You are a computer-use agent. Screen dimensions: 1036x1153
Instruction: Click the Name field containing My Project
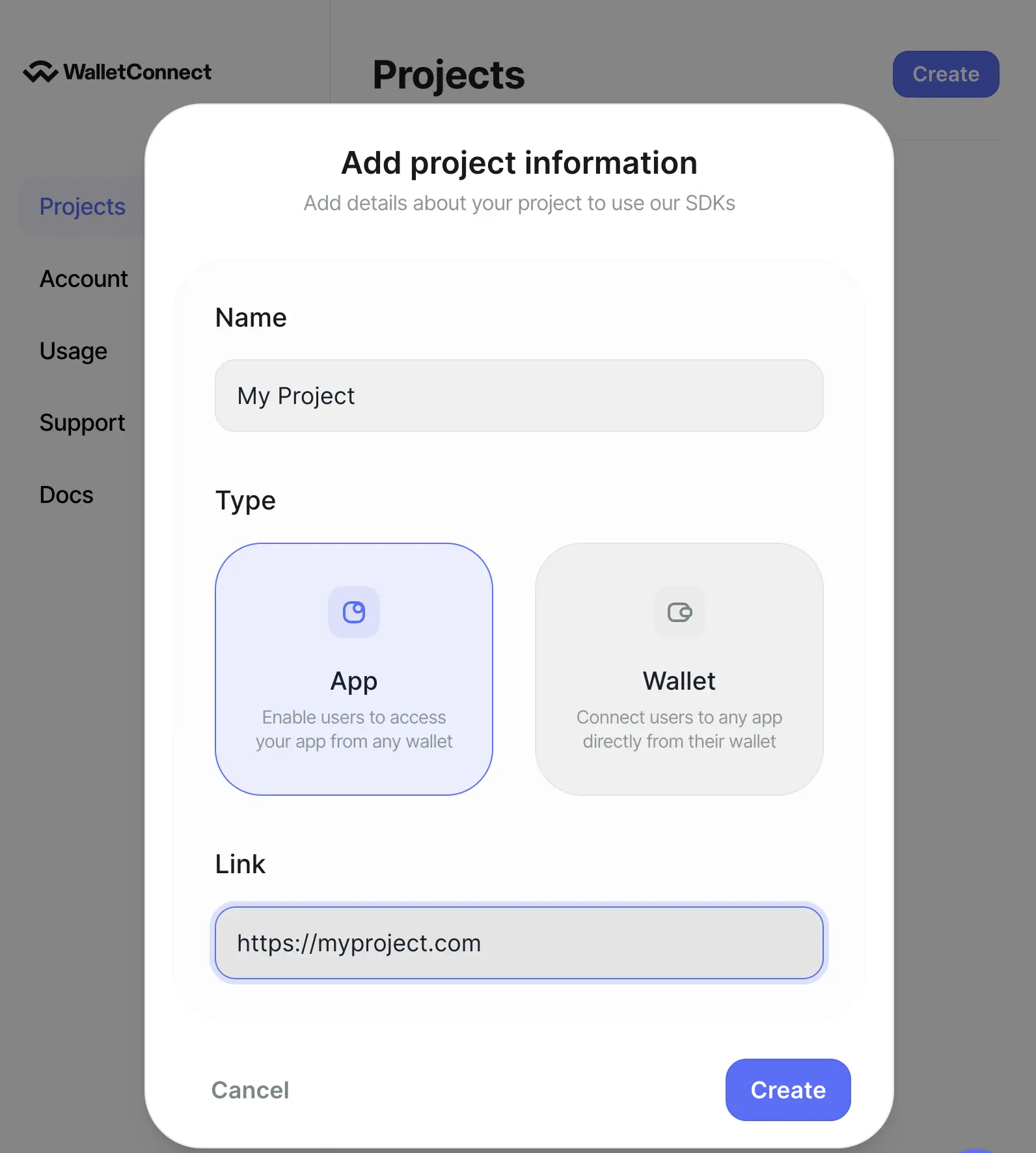coord(519,396)
